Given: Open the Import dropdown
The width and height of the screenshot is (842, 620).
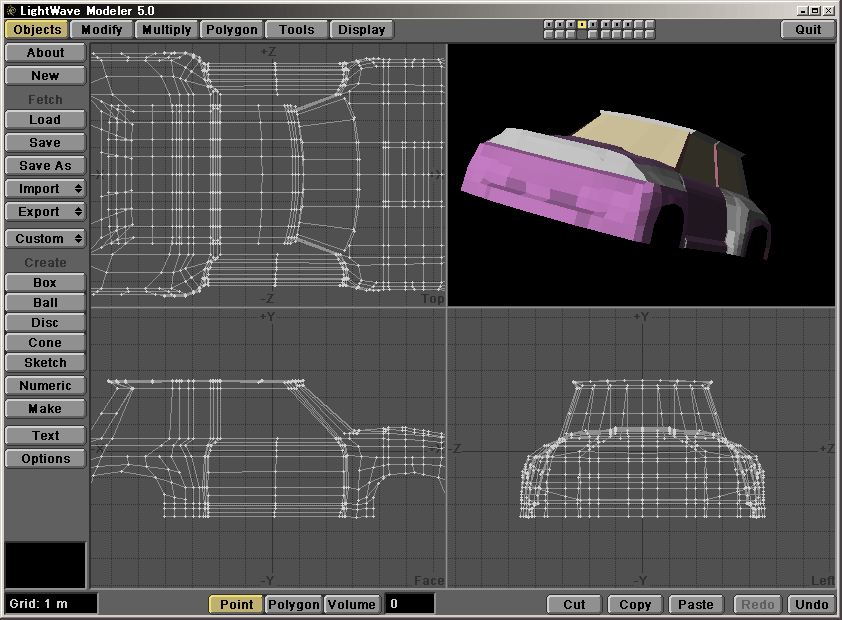Looking at the screenshot, I should tap(45, 189).
